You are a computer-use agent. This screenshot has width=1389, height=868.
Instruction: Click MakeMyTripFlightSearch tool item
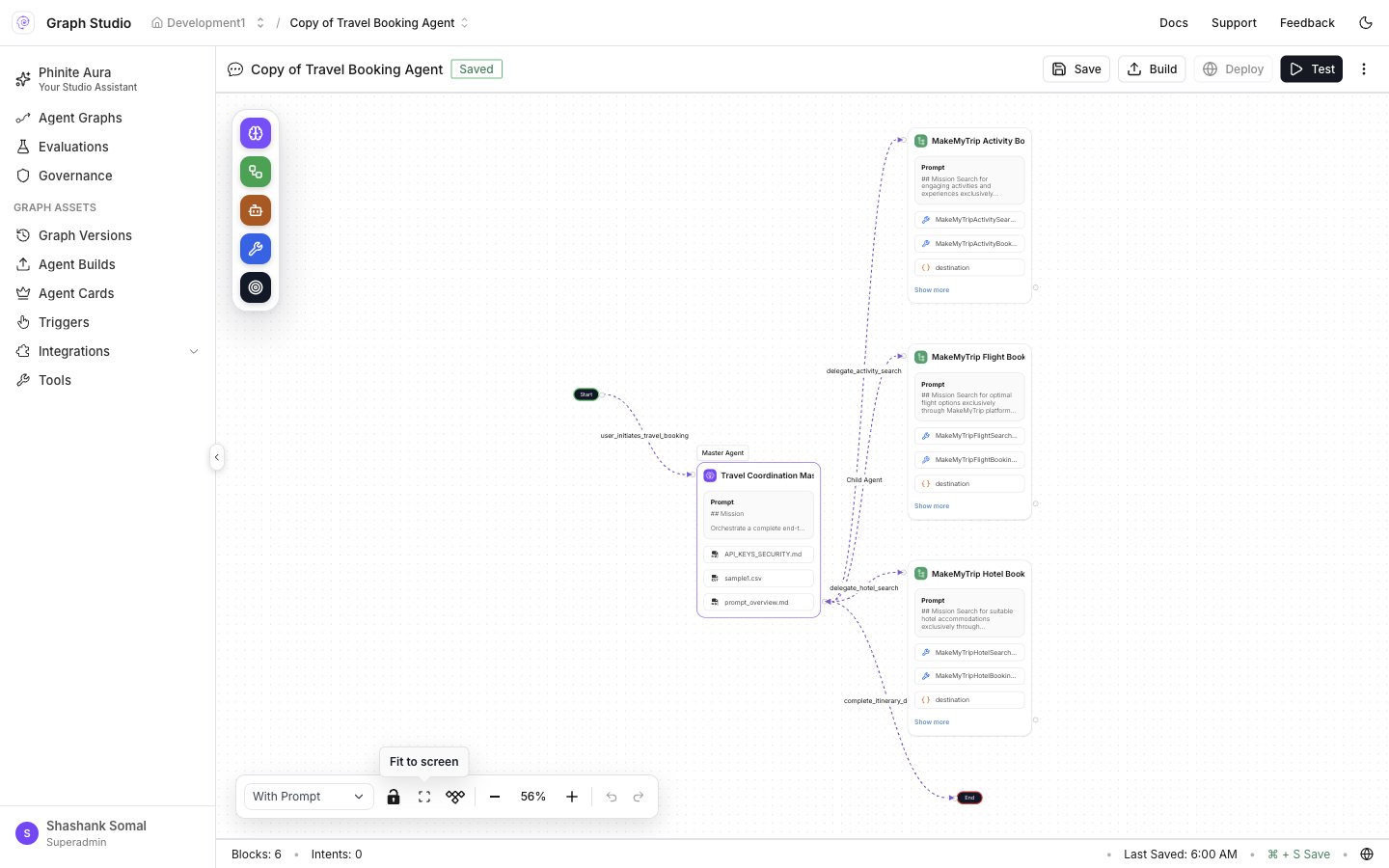click(969, 436)
